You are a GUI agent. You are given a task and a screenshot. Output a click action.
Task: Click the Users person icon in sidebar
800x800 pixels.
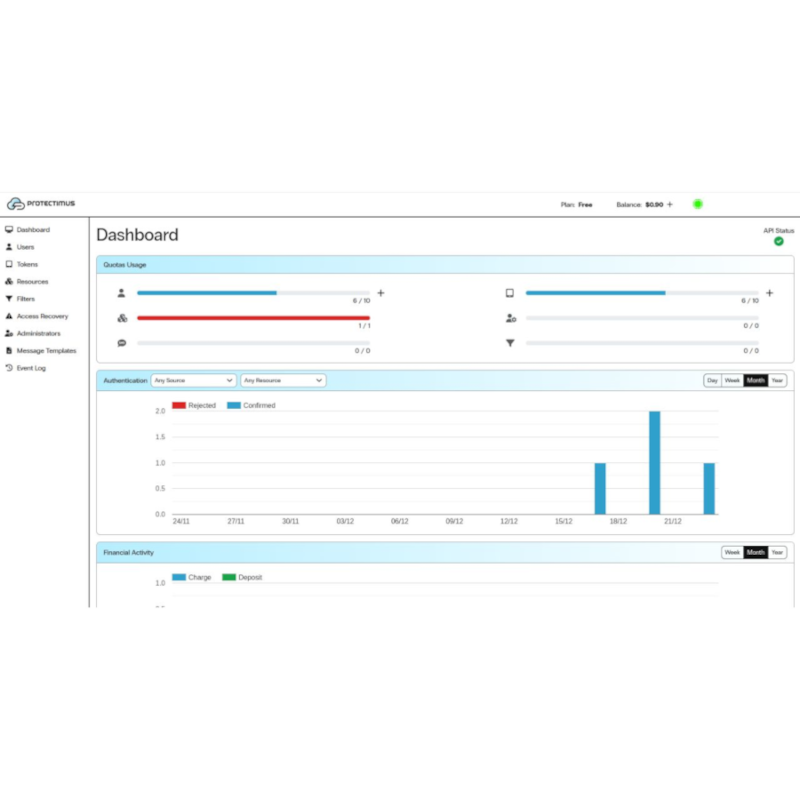pyautogui.click(x=9, y=247)
